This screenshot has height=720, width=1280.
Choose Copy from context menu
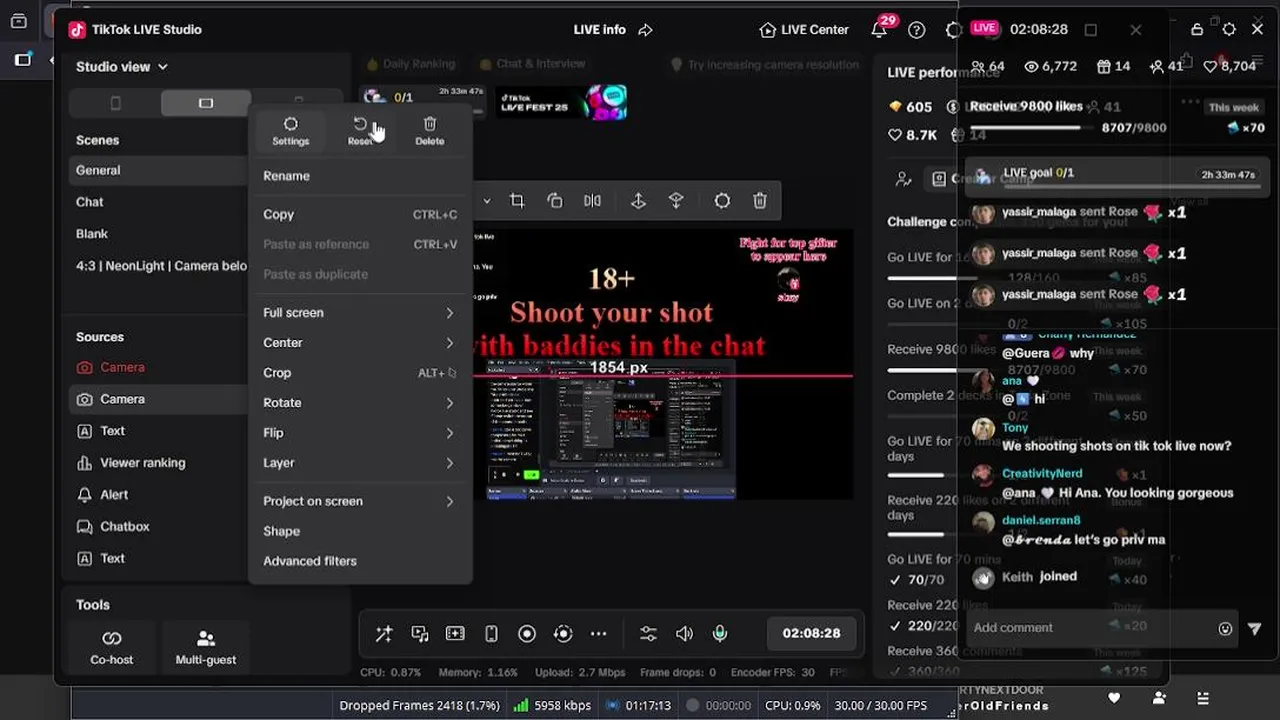tap(360, 214)
